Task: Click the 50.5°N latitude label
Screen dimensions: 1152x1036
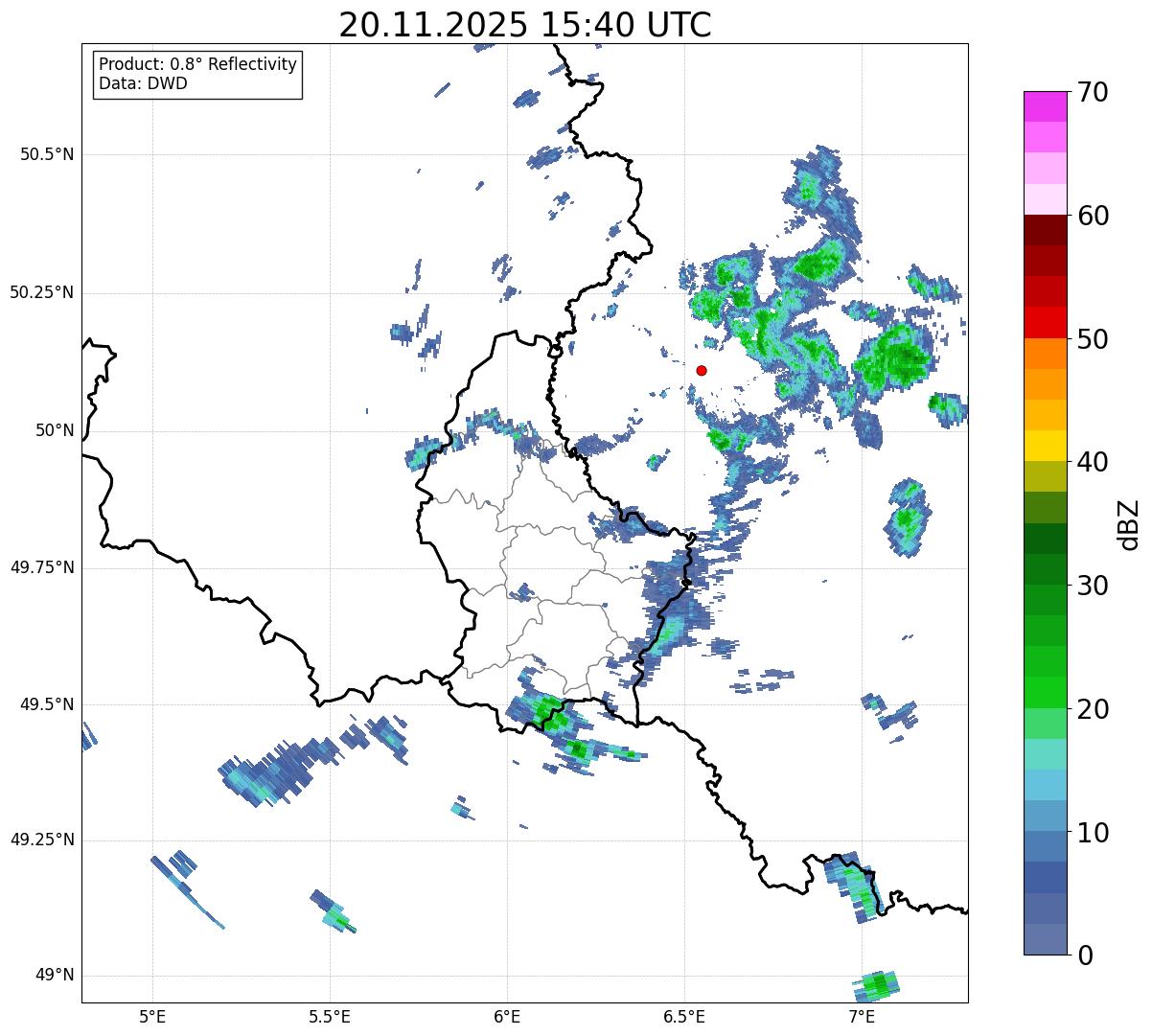Action: tap(47, 154)
